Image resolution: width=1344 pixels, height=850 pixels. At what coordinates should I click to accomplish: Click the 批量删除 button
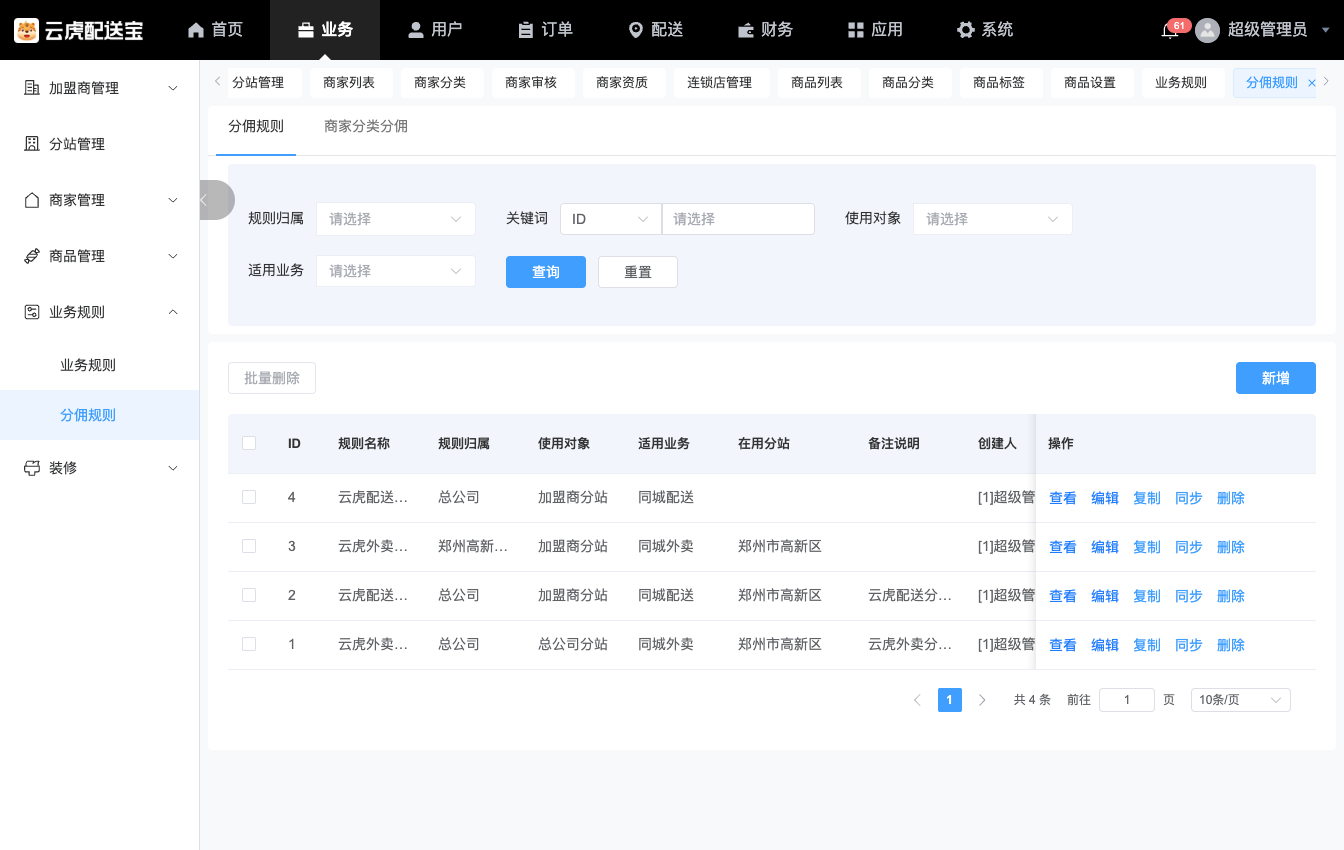tap(272, 378)
